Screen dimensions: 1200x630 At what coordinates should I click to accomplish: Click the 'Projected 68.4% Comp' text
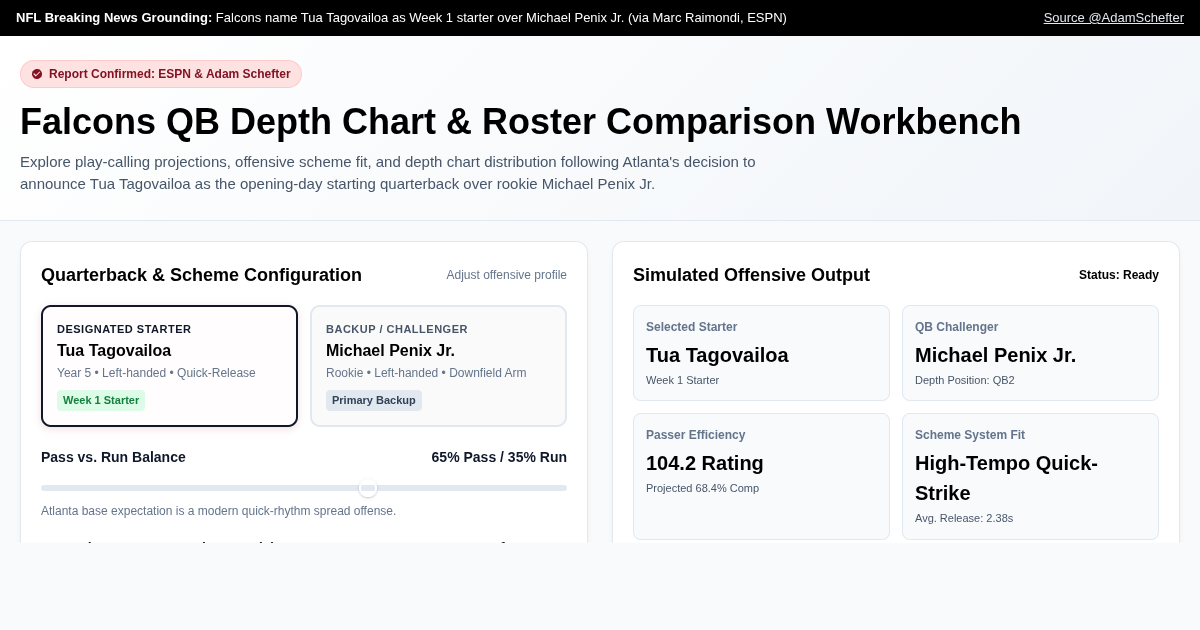point(702,488)
